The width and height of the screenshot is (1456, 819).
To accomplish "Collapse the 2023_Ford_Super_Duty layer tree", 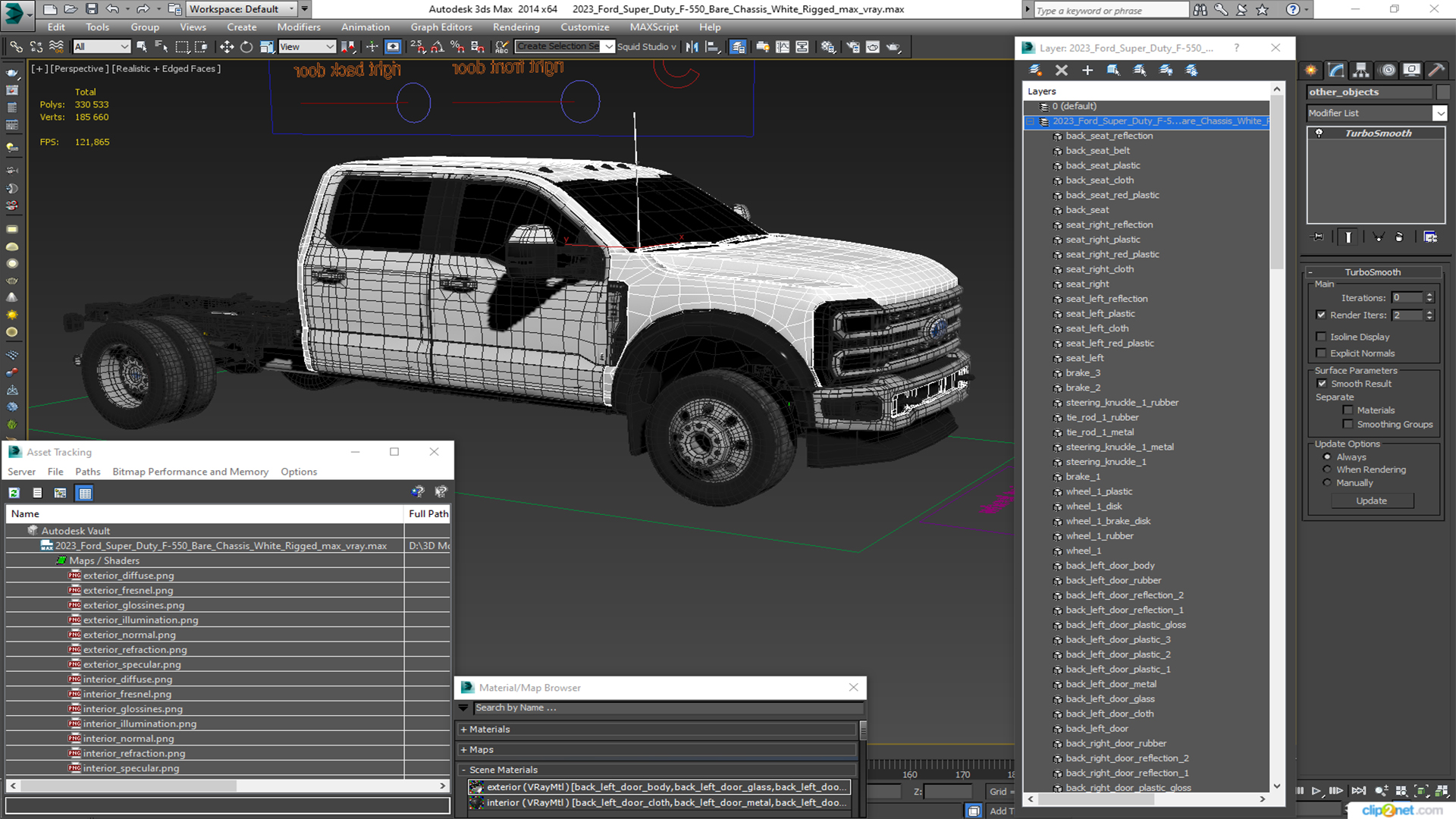I will 1030,121.
